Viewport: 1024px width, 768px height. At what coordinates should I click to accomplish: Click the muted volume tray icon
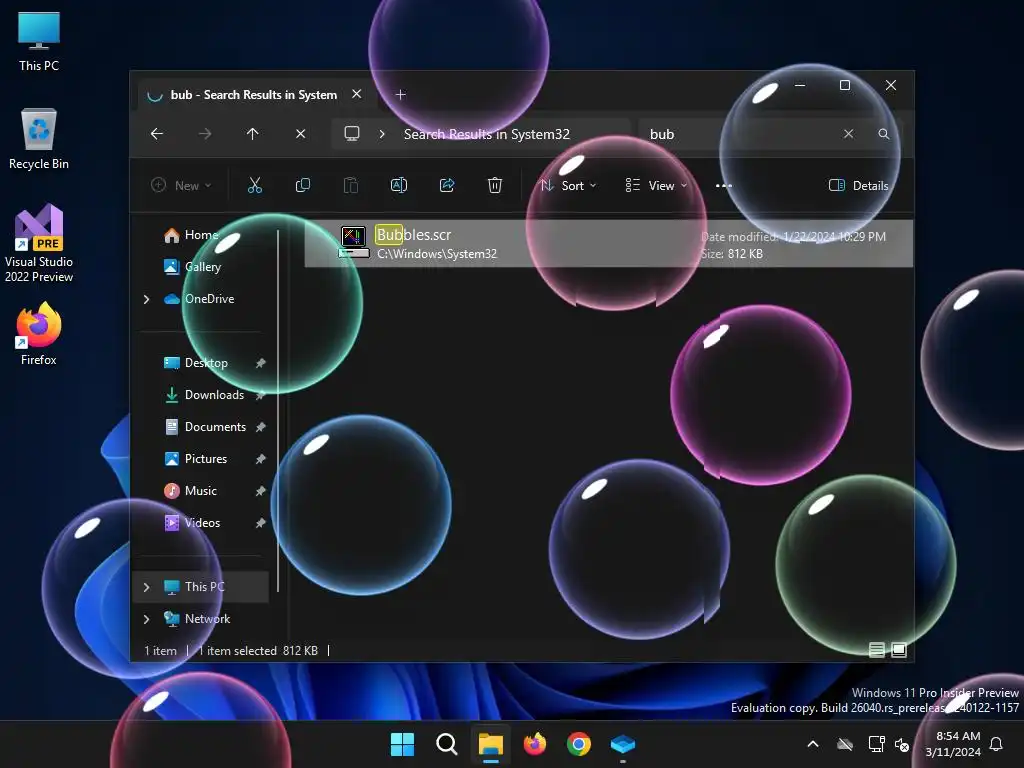coord(902,744)
